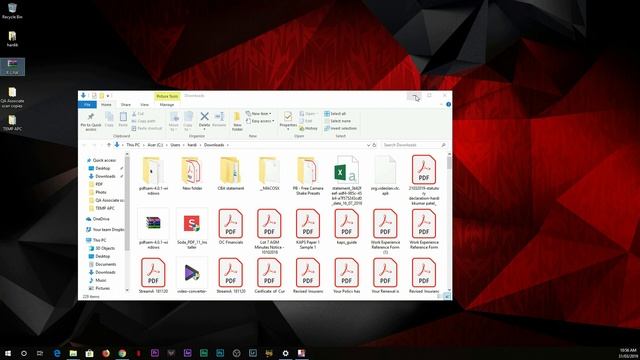This screenshot has width=640, height=360.
Task: Click Invert selection in the ribbon
Action: (341, 128)
